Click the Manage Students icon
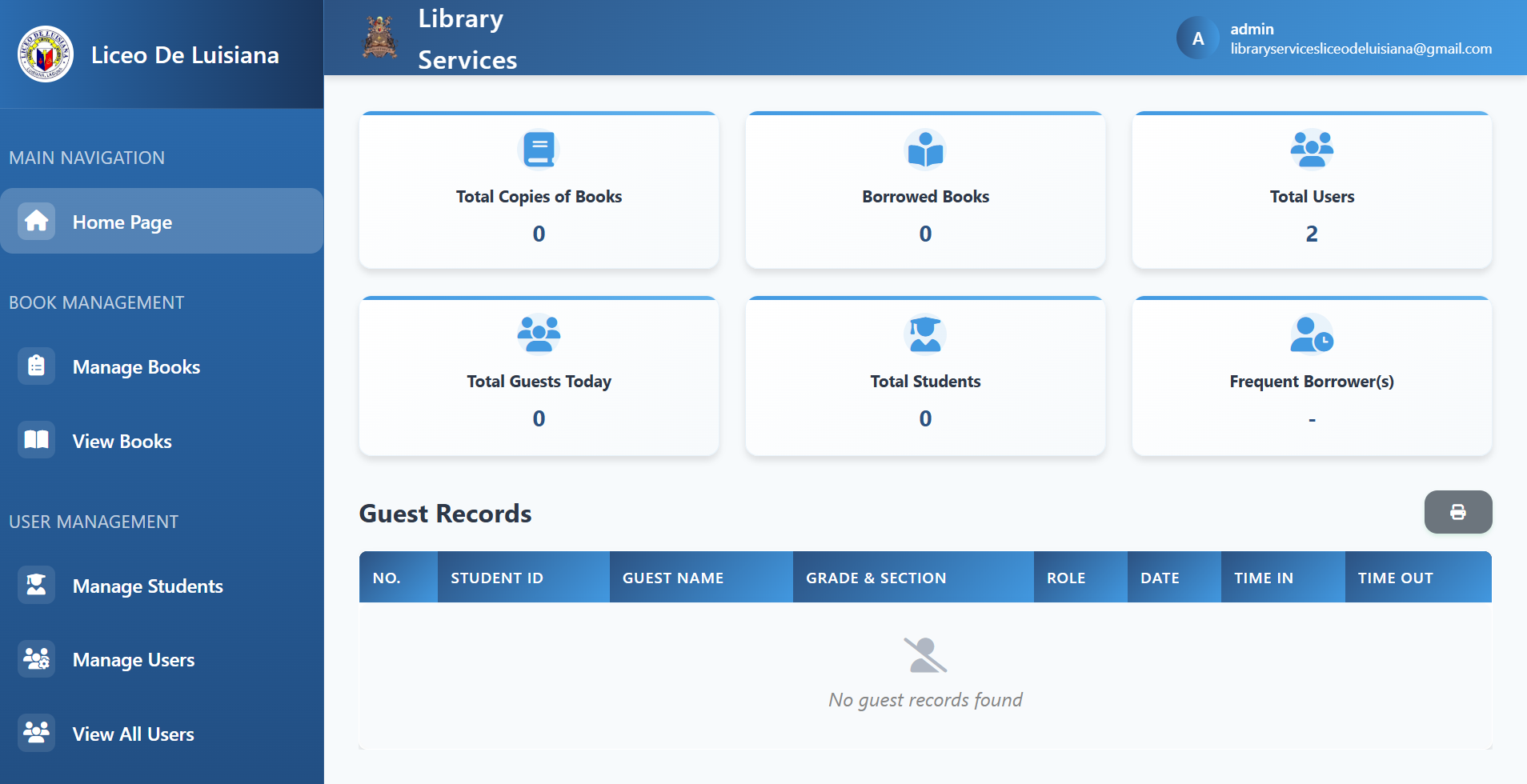The width and height of the screenshot is (1527, 784). (35, 585)
